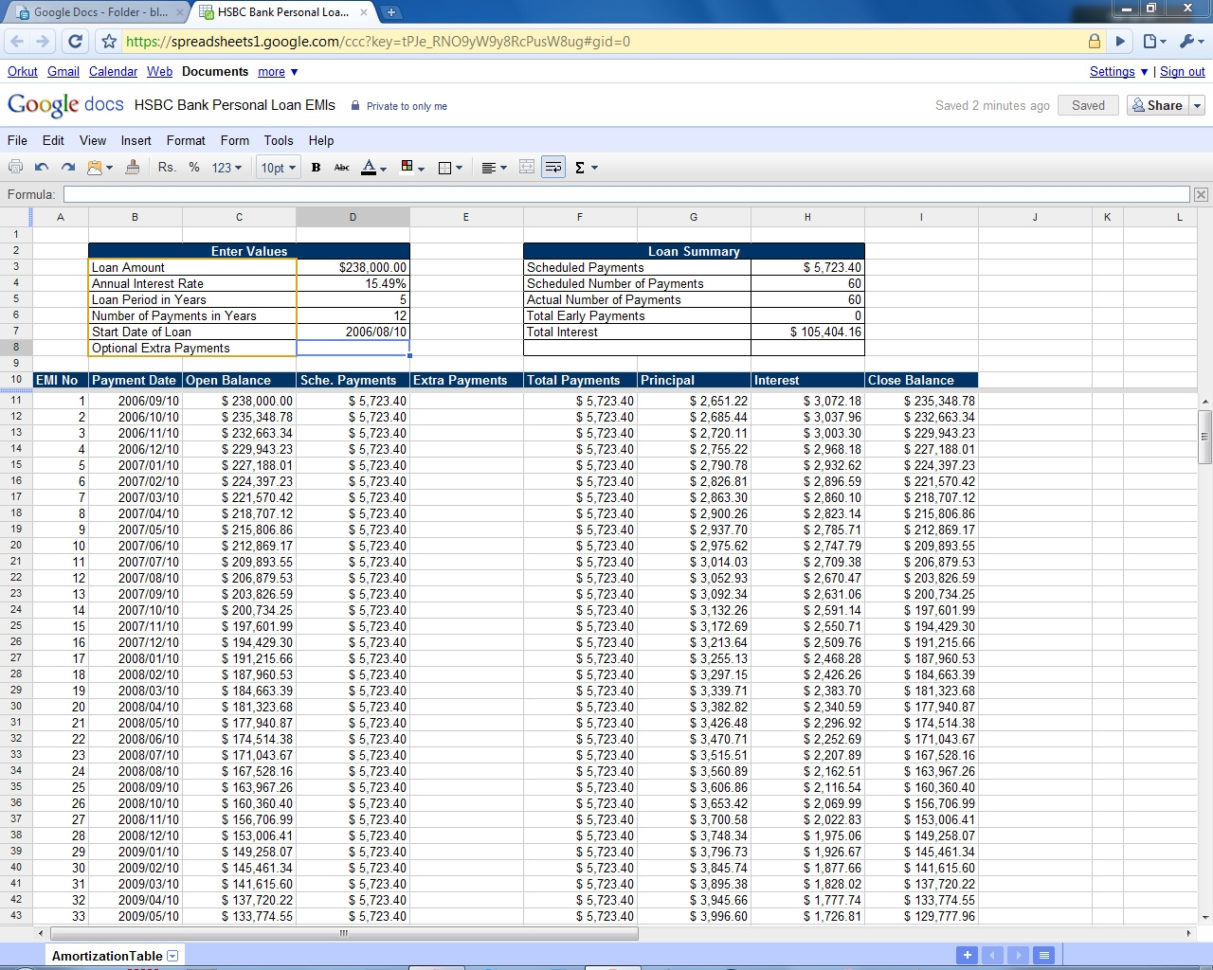Open the 10pt font size dropdown
The width and height of the screenshot is (1213, 970).
pyautogui.click(x=278, y=167)
